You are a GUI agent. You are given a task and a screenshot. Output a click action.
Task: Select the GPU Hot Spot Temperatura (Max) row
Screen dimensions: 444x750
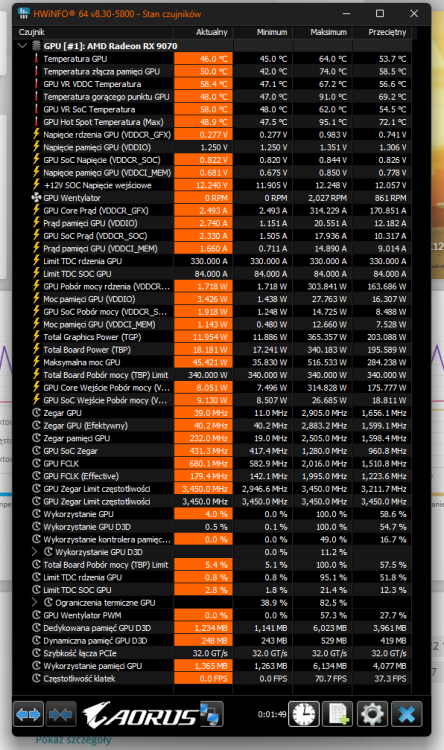(x=214, y=122)
